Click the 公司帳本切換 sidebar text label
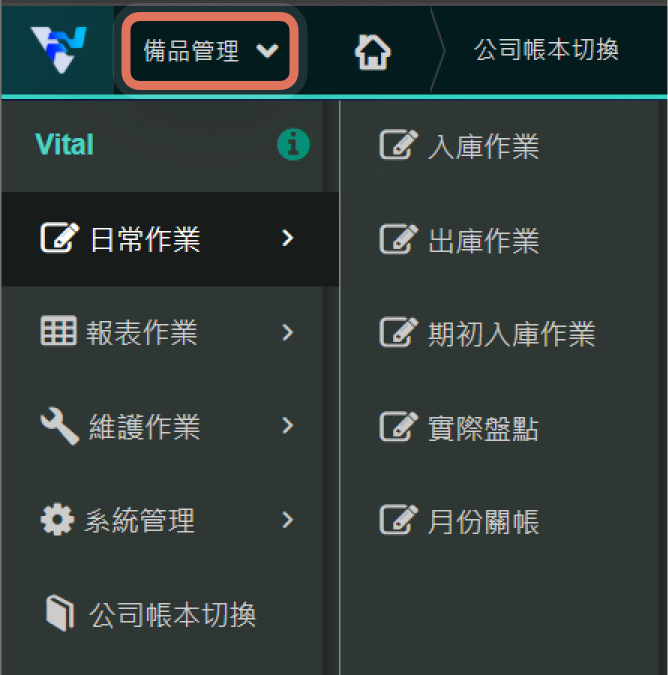 [173, 614]
